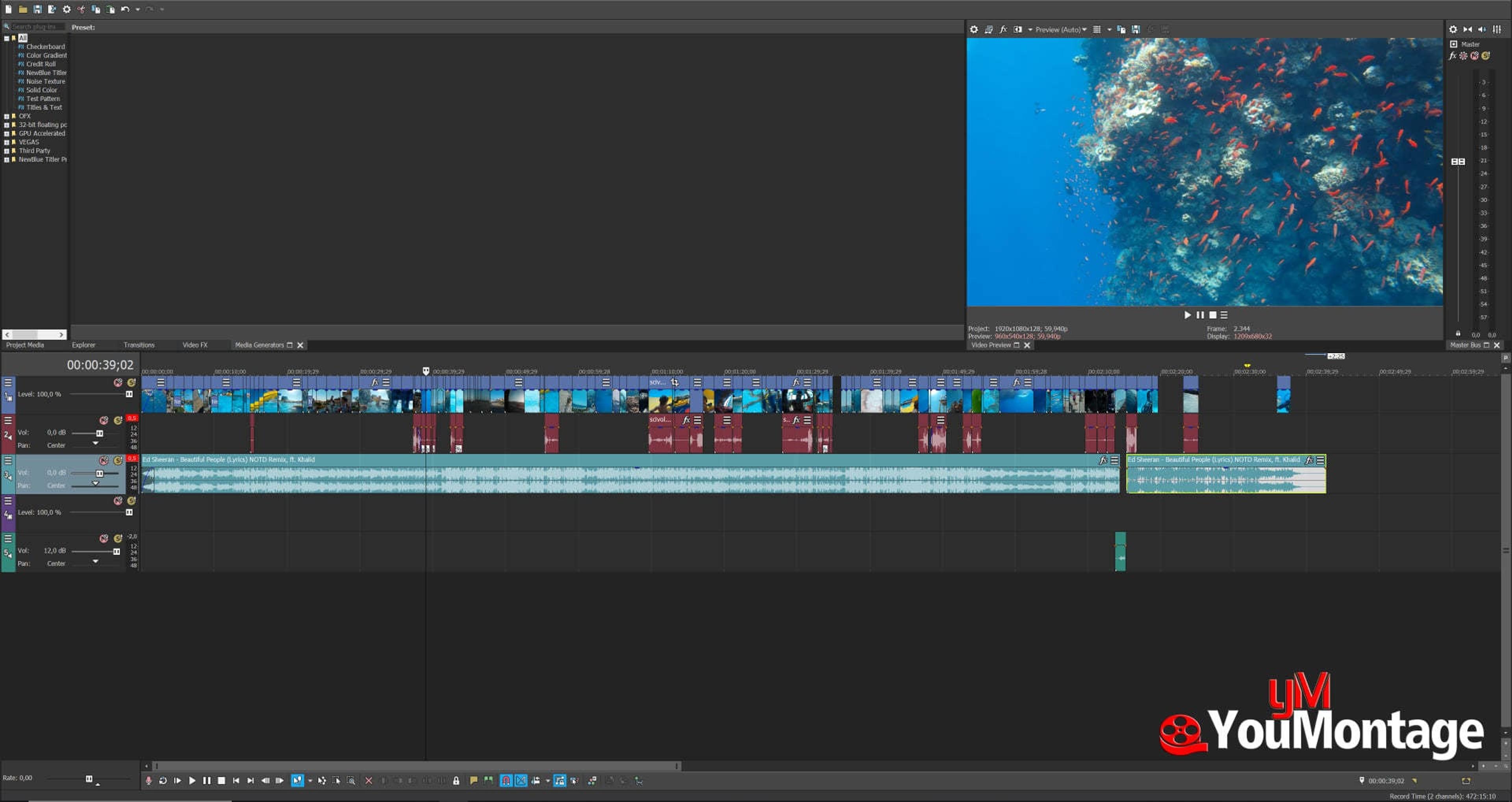Insert a marker with the yellow marker icon
The width and height of the screenshot is (1512, 802).
pos(474,780)
